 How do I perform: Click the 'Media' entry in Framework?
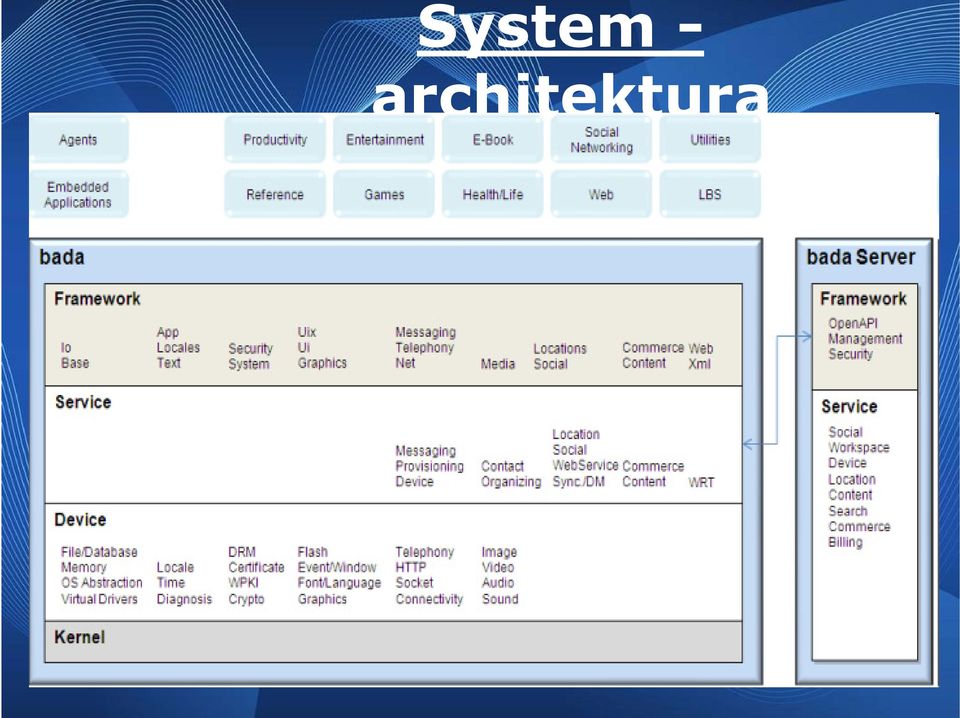(498, 364)
